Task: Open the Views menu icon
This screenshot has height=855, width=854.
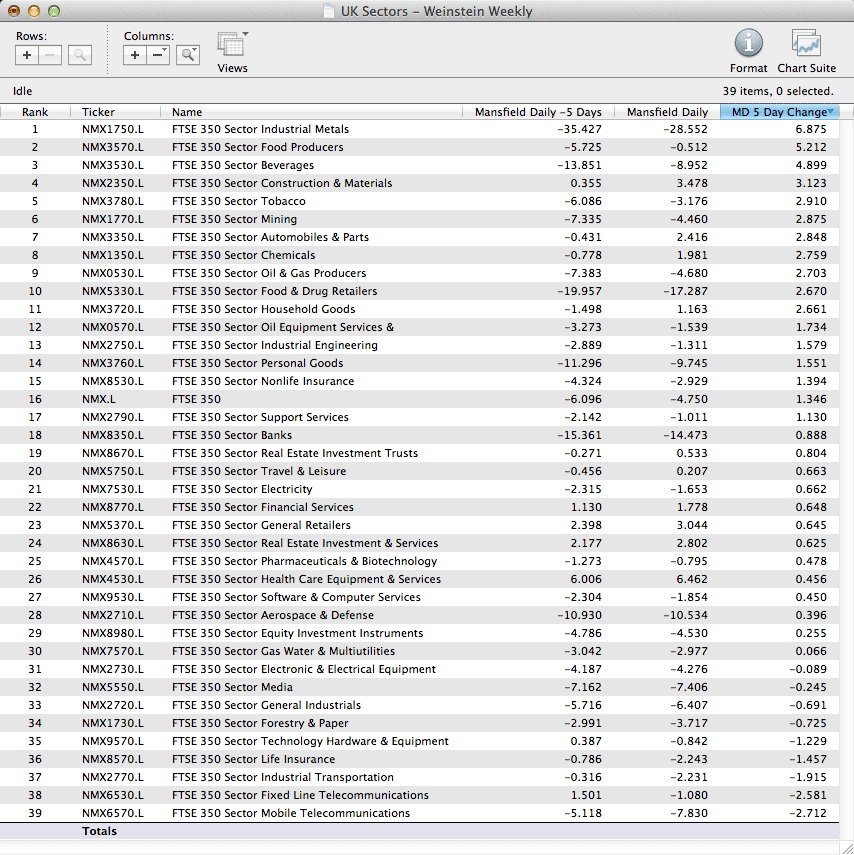Action: 232,45
